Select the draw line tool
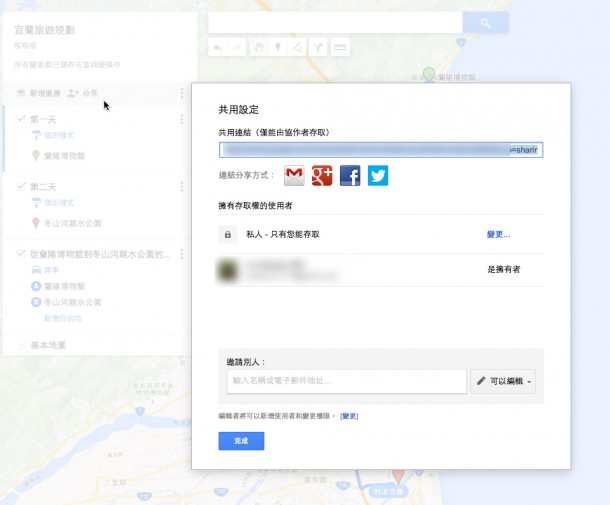 [297, 47]
